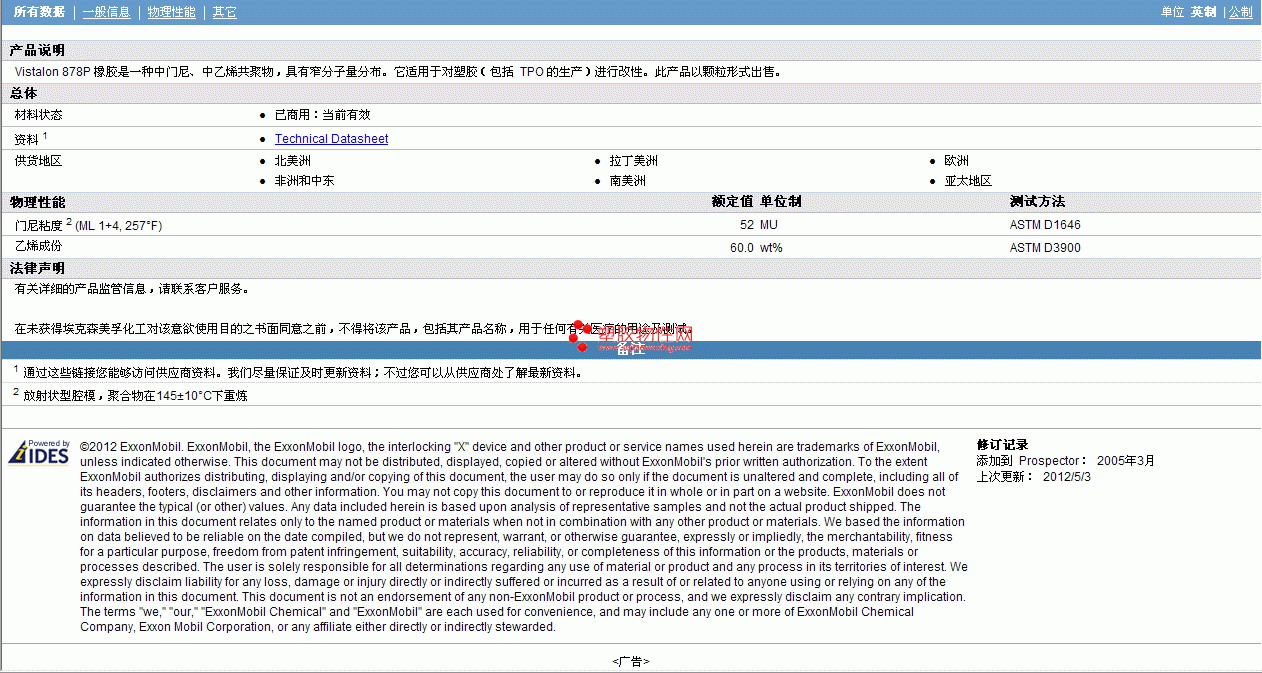Screen dimensions: 1262x673
Task: Select the ethylene content value 60.0
Action: click(x=742, y=247)
